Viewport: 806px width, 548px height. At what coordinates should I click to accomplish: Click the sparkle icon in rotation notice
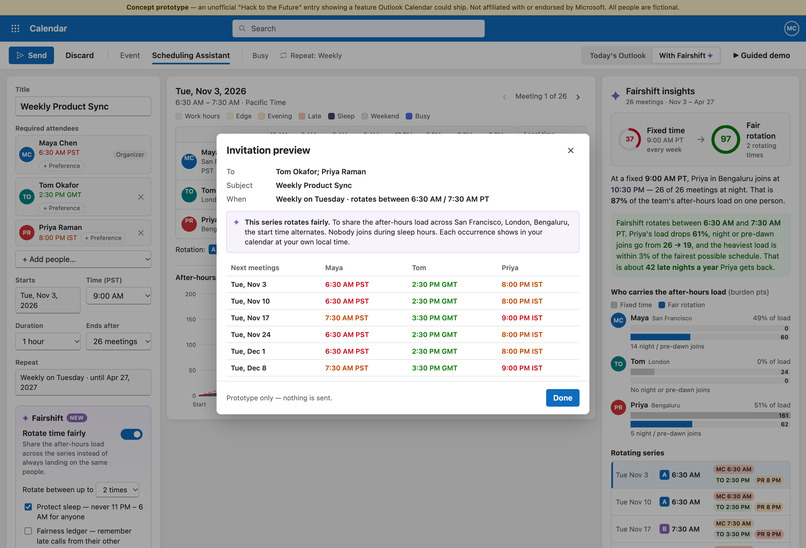pyautogui.click(x=236, y=222)
